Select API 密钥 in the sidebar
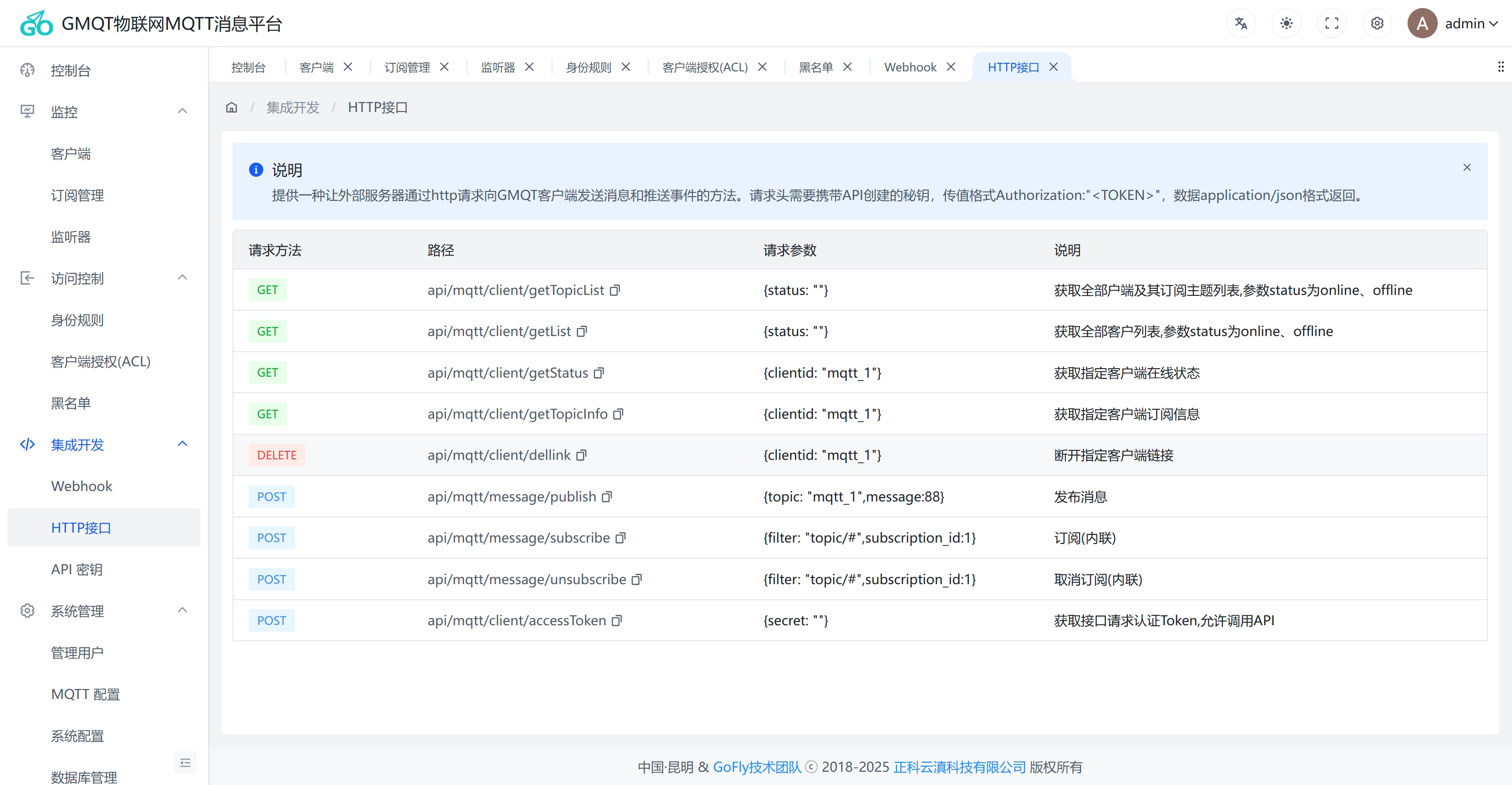 coord(76,569)
